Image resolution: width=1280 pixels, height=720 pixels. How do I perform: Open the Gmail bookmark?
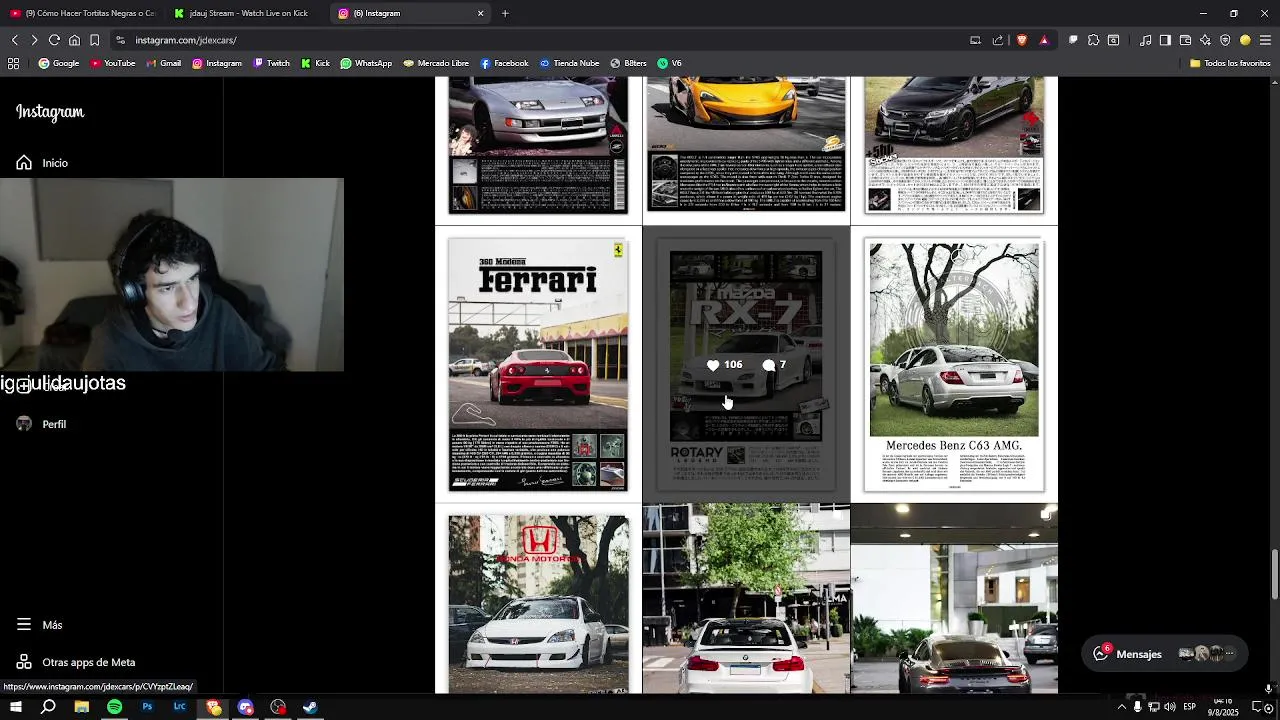click(x=163, y=63)
